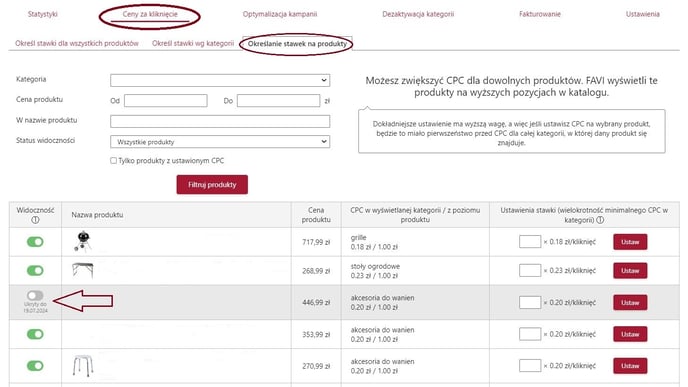This screenshot has height=387, width=688.
Task: Open the garden table product thumbnail
Action: [83, 270]
